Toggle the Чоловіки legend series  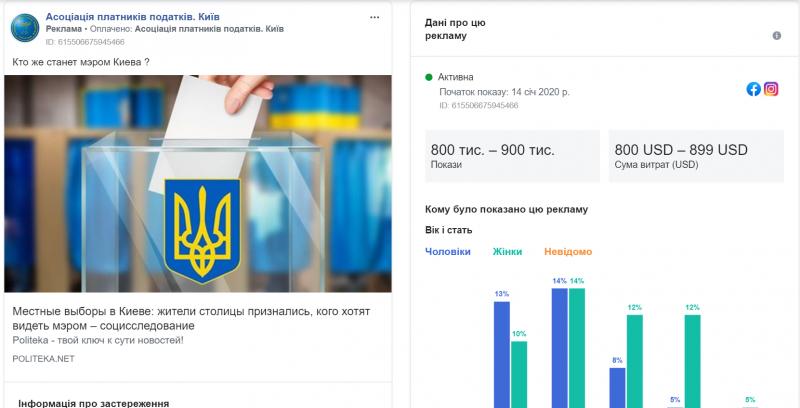coord(447,252)
